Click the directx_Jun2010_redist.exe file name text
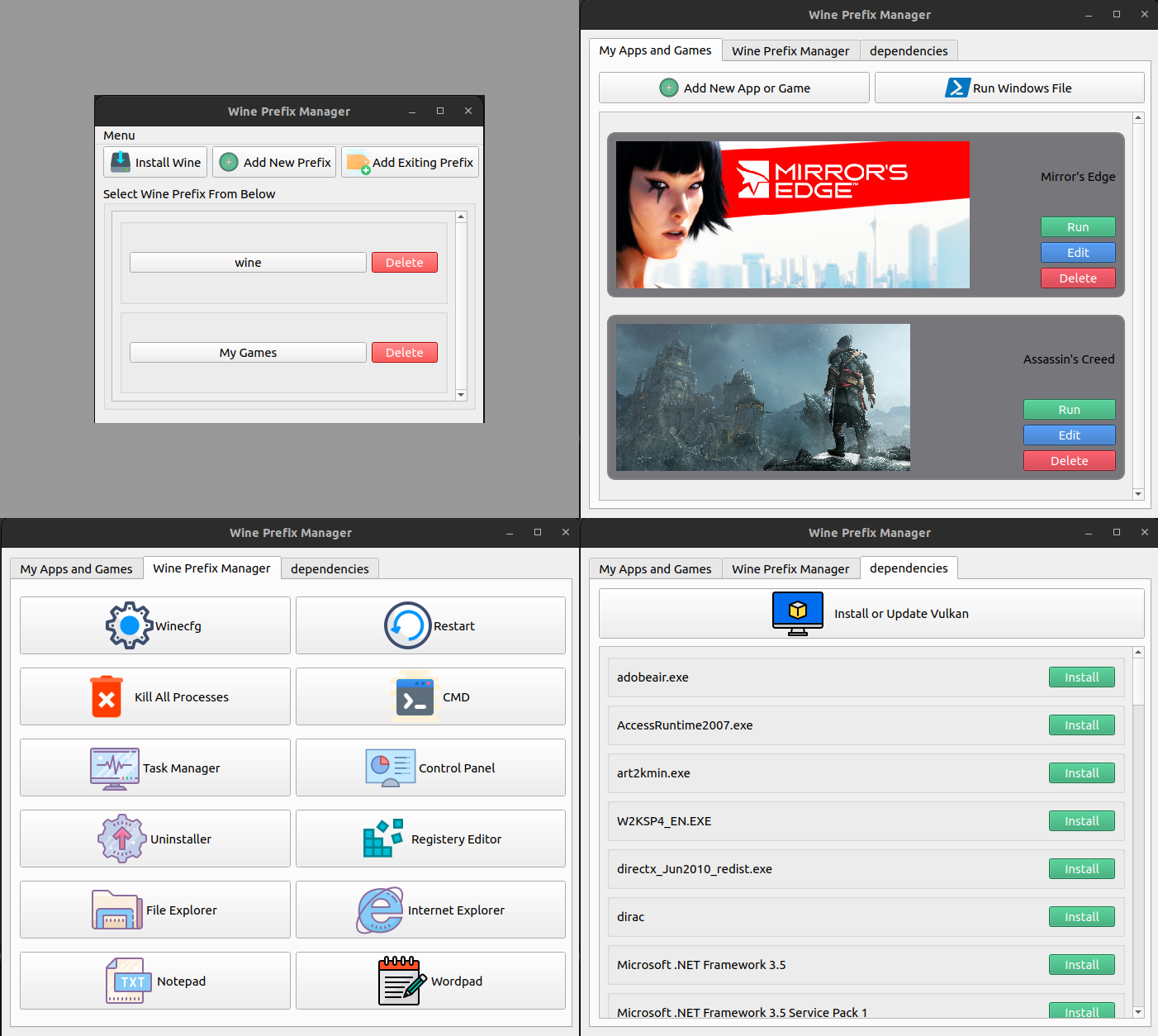1158x1036 pixels. pos(695,869)
